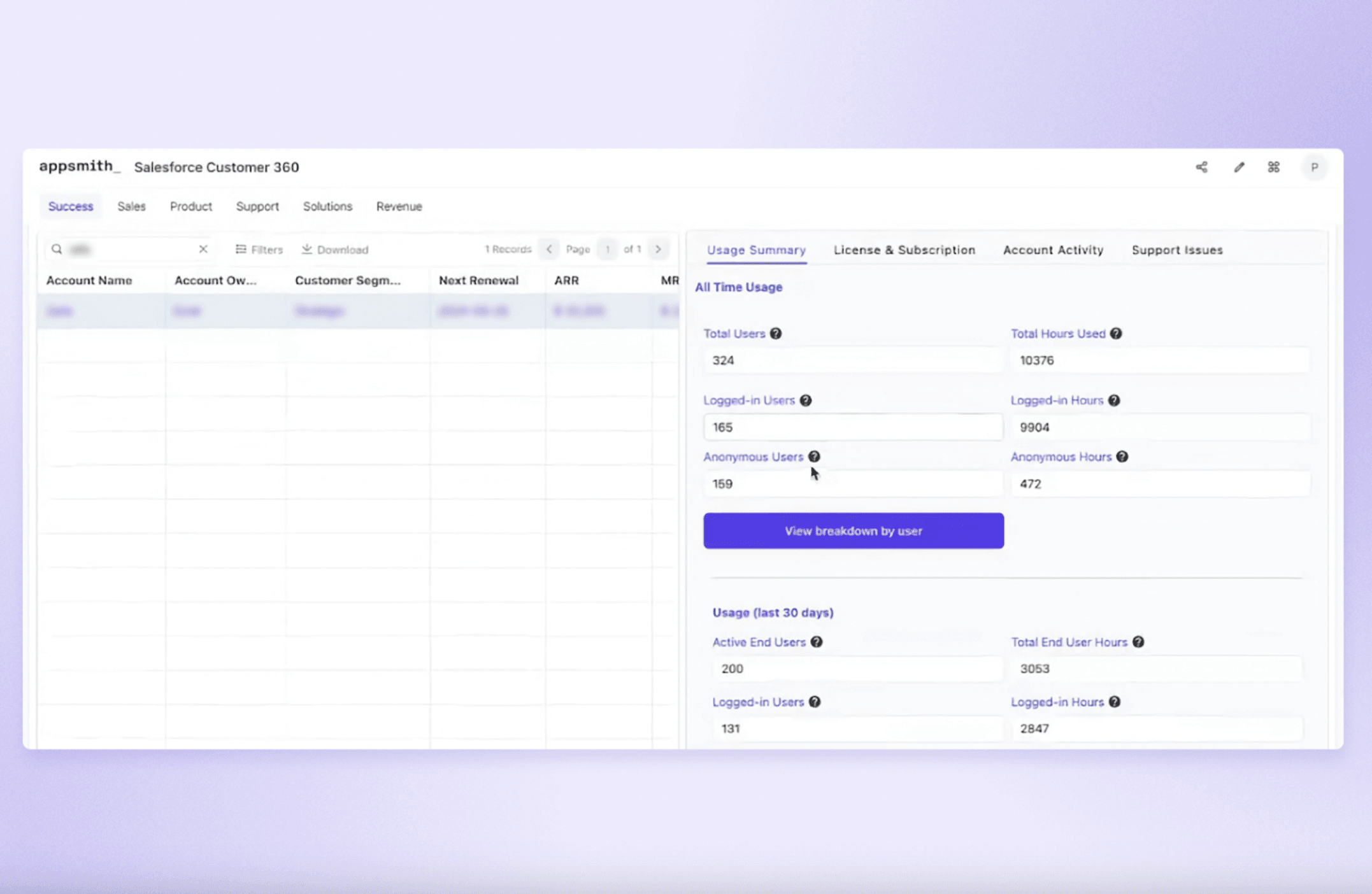Open the License & Subscription tab
This screenshot has height=894, width=1372.
pos(904,250)
